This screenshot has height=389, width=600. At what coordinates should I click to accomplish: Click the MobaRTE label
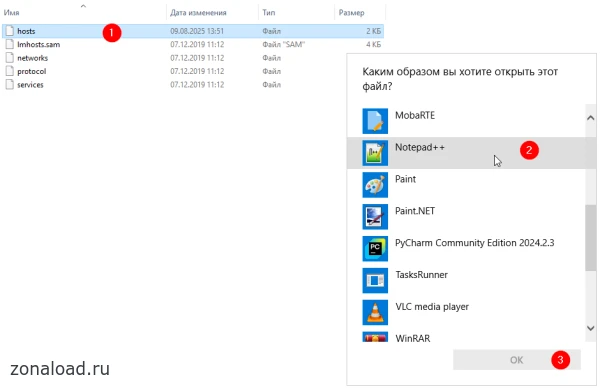coord(415,116)
